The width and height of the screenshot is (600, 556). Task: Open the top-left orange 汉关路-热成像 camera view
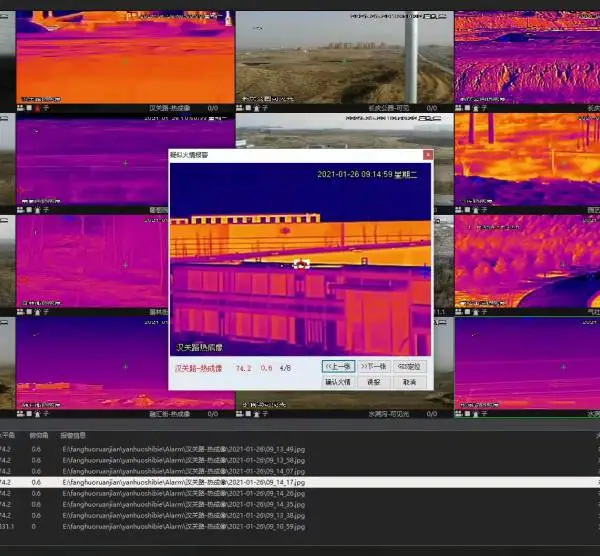point(125,57)
